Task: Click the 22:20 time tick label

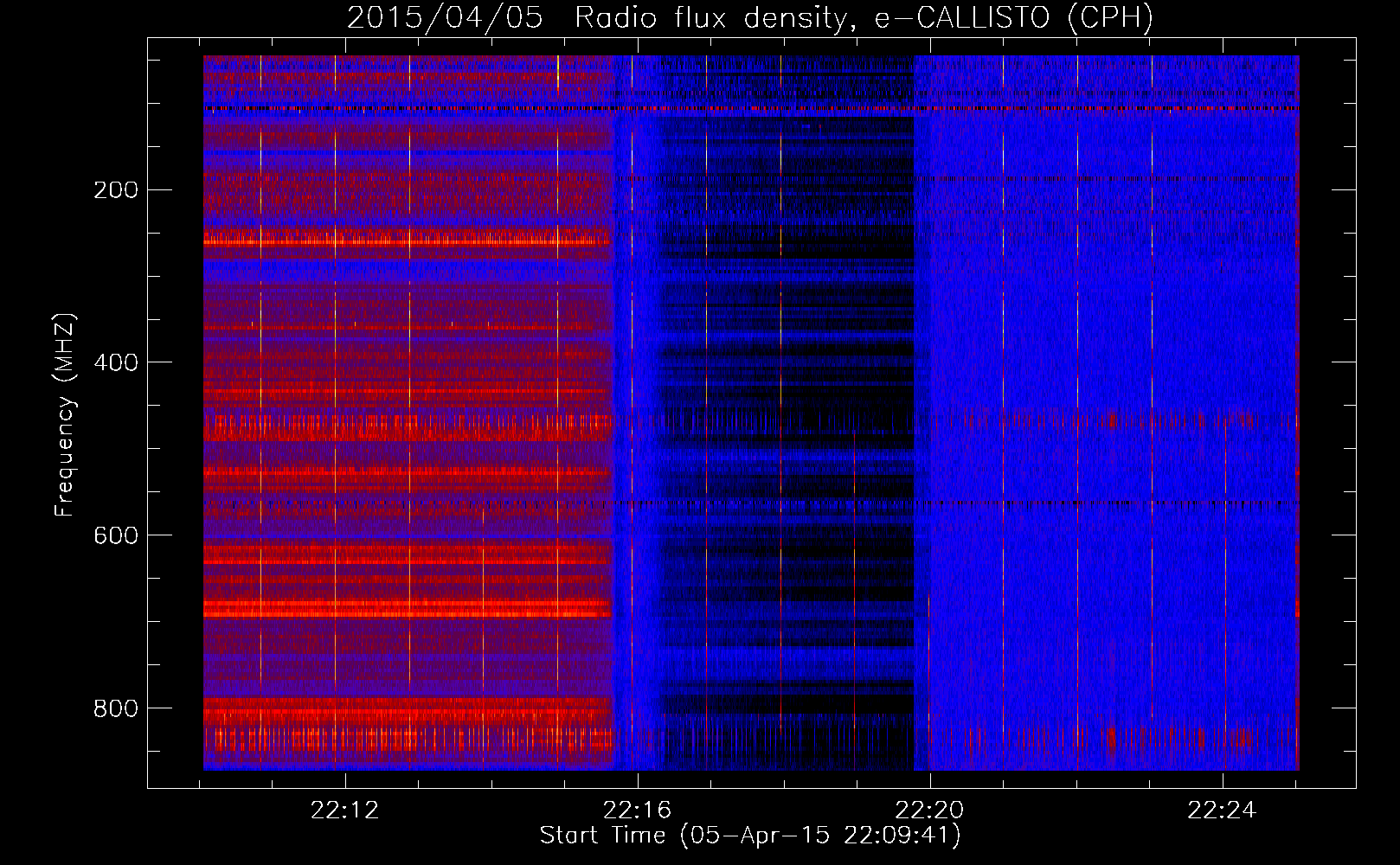Action: pos(930,811)
